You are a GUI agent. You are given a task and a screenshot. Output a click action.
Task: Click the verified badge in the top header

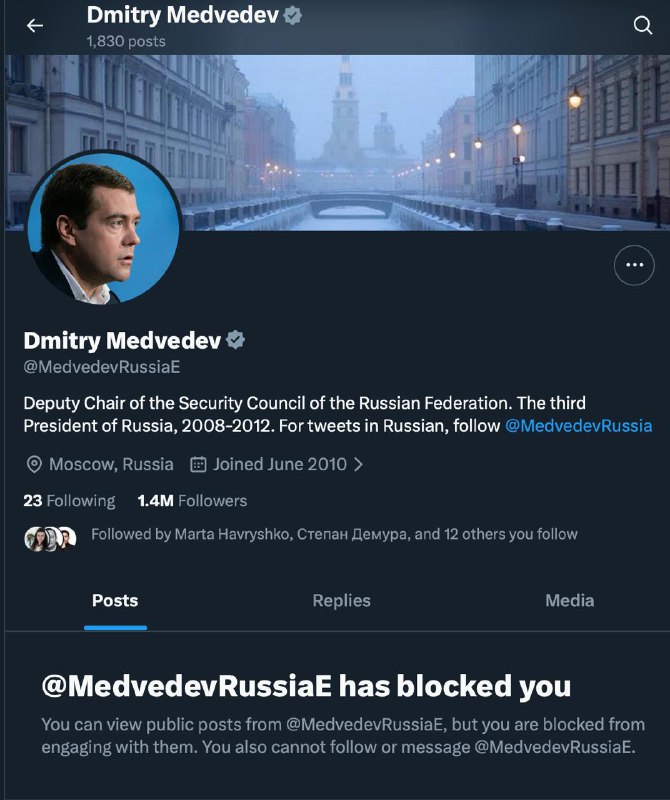(293, 15)
